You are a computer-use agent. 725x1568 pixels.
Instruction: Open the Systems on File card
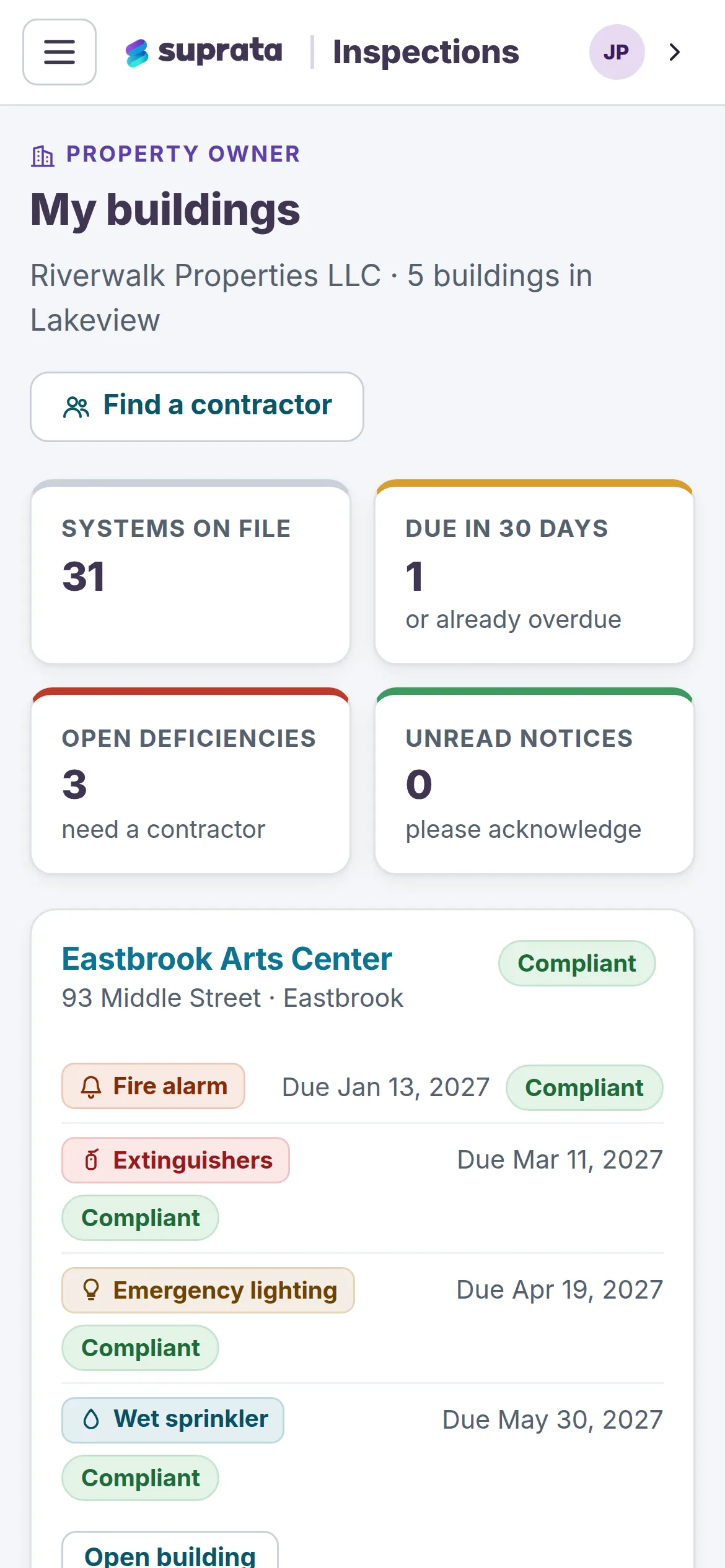click(x=190, y=572)
